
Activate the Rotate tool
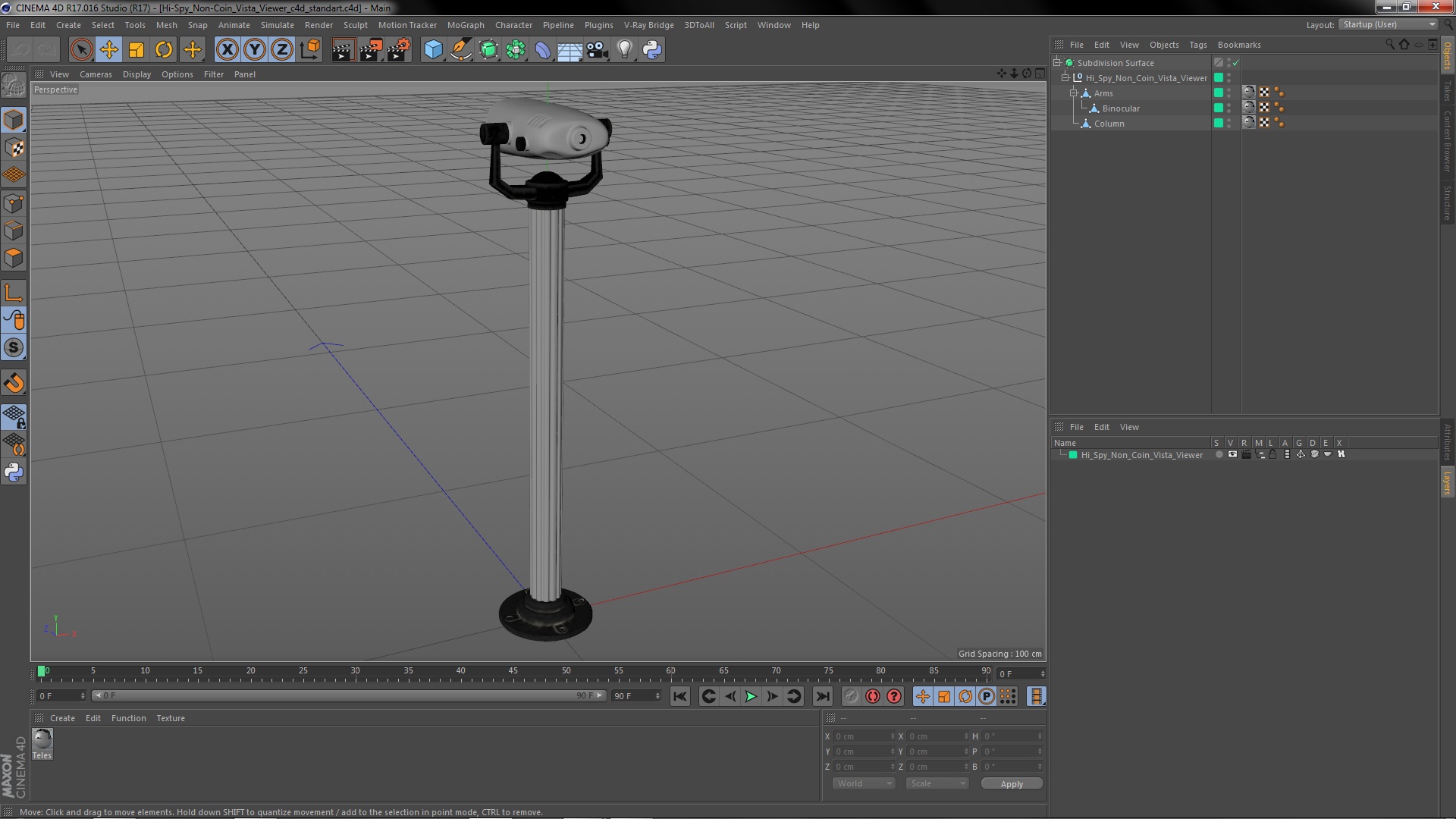point(164,50)
